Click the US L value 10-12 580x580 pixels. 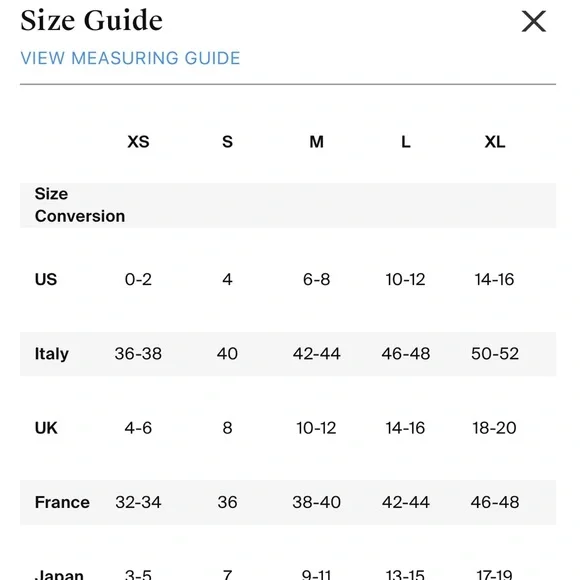pyautogui.click(x=406, y=279)
